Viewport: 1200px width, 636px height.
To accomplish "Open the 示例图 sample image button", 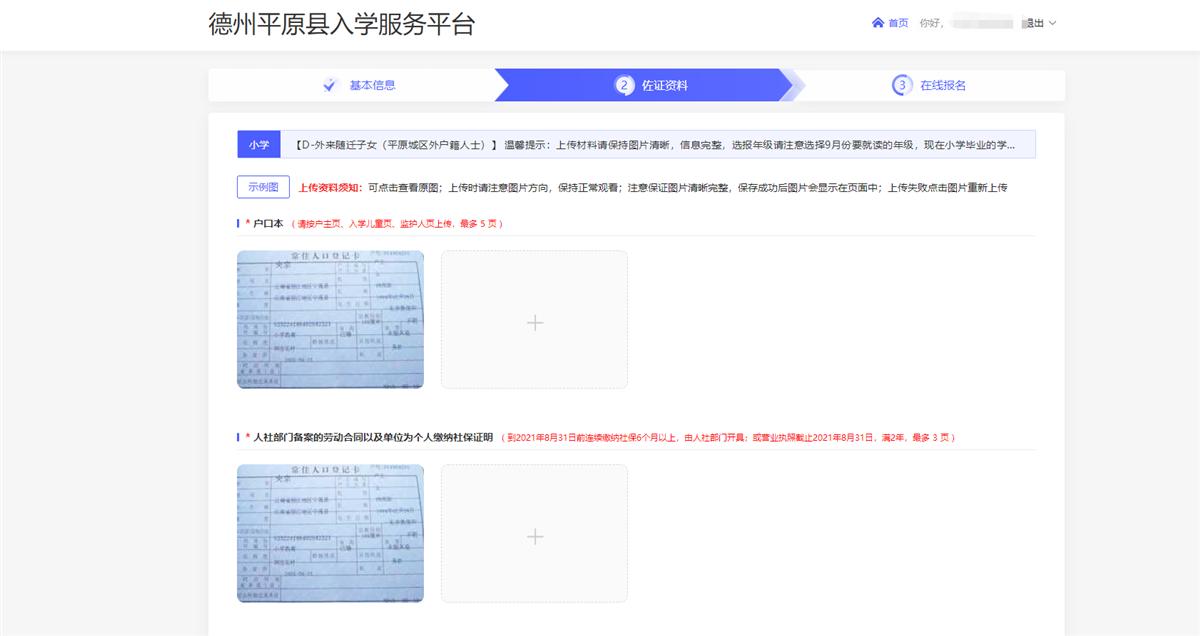I will [x=263, y=187].
